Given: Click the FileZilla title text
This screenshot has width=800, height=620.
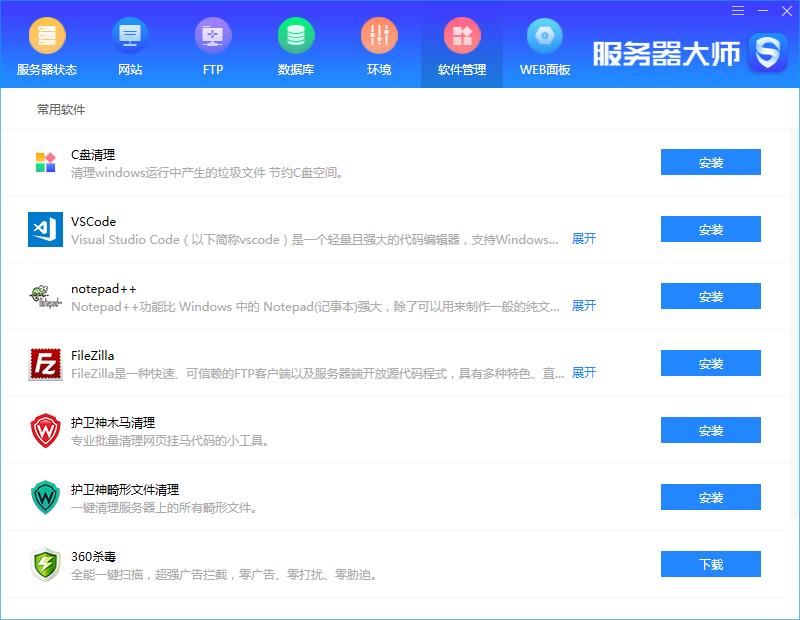Looking at the screenshot, I should tap(92, 356).
